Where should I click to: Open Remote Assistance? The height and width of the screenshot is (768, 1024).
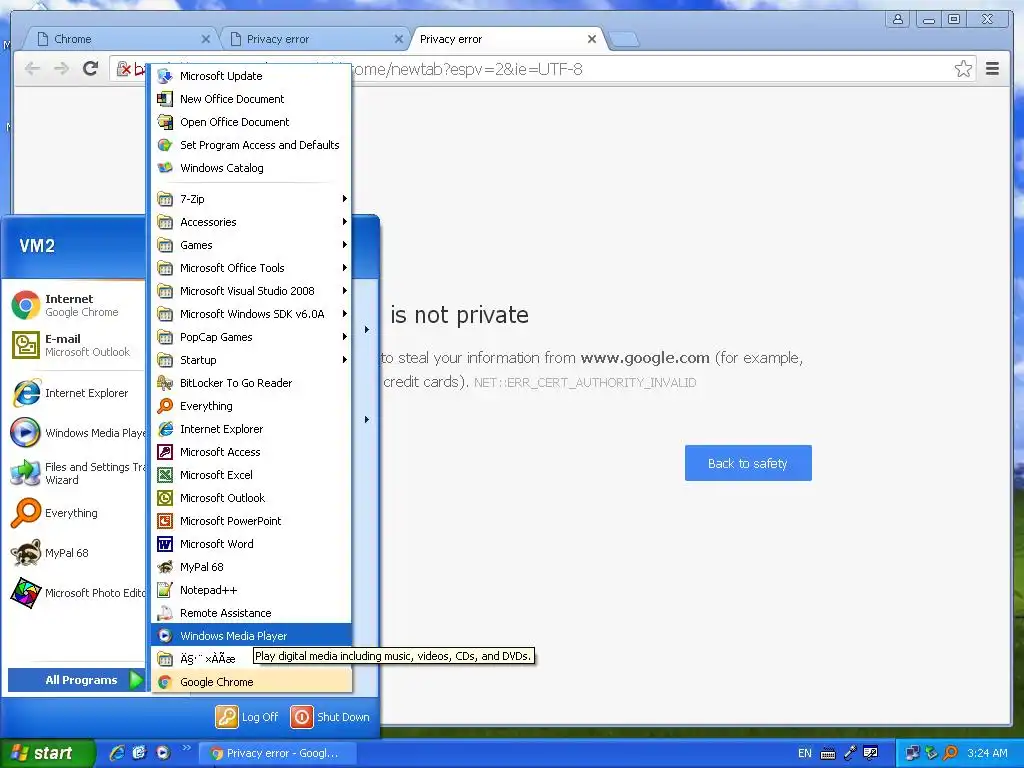point(251,613)
